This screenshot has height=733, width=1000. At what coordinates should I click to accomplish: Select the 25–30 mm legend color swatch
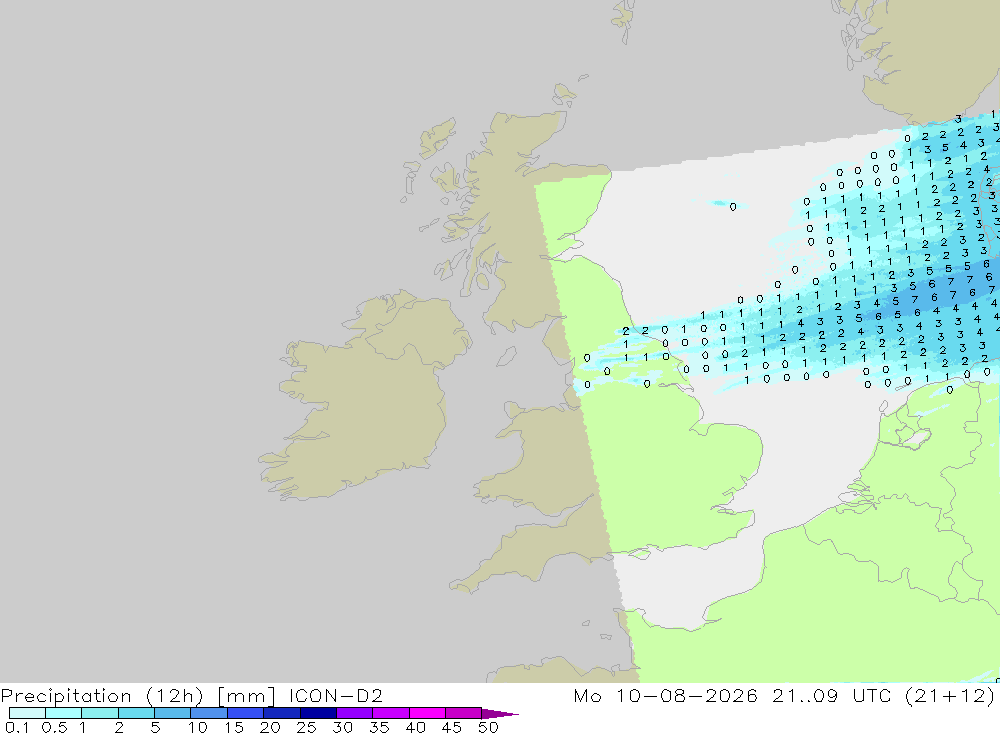pyautogui.click(x=318, y=713)
